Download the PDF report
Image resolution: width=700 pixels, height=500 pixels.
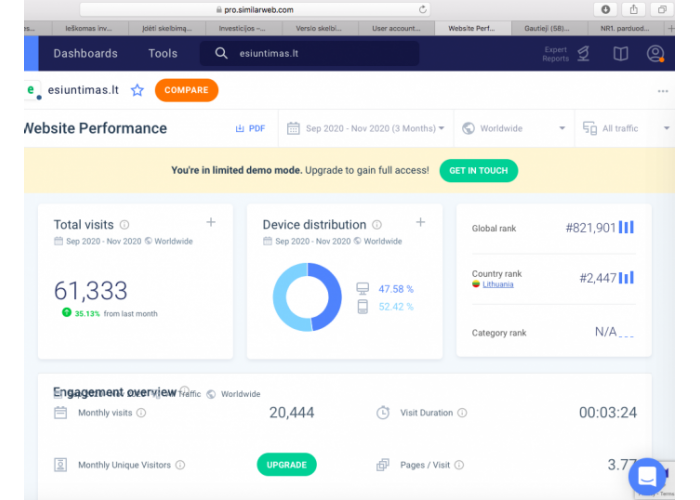250,129
